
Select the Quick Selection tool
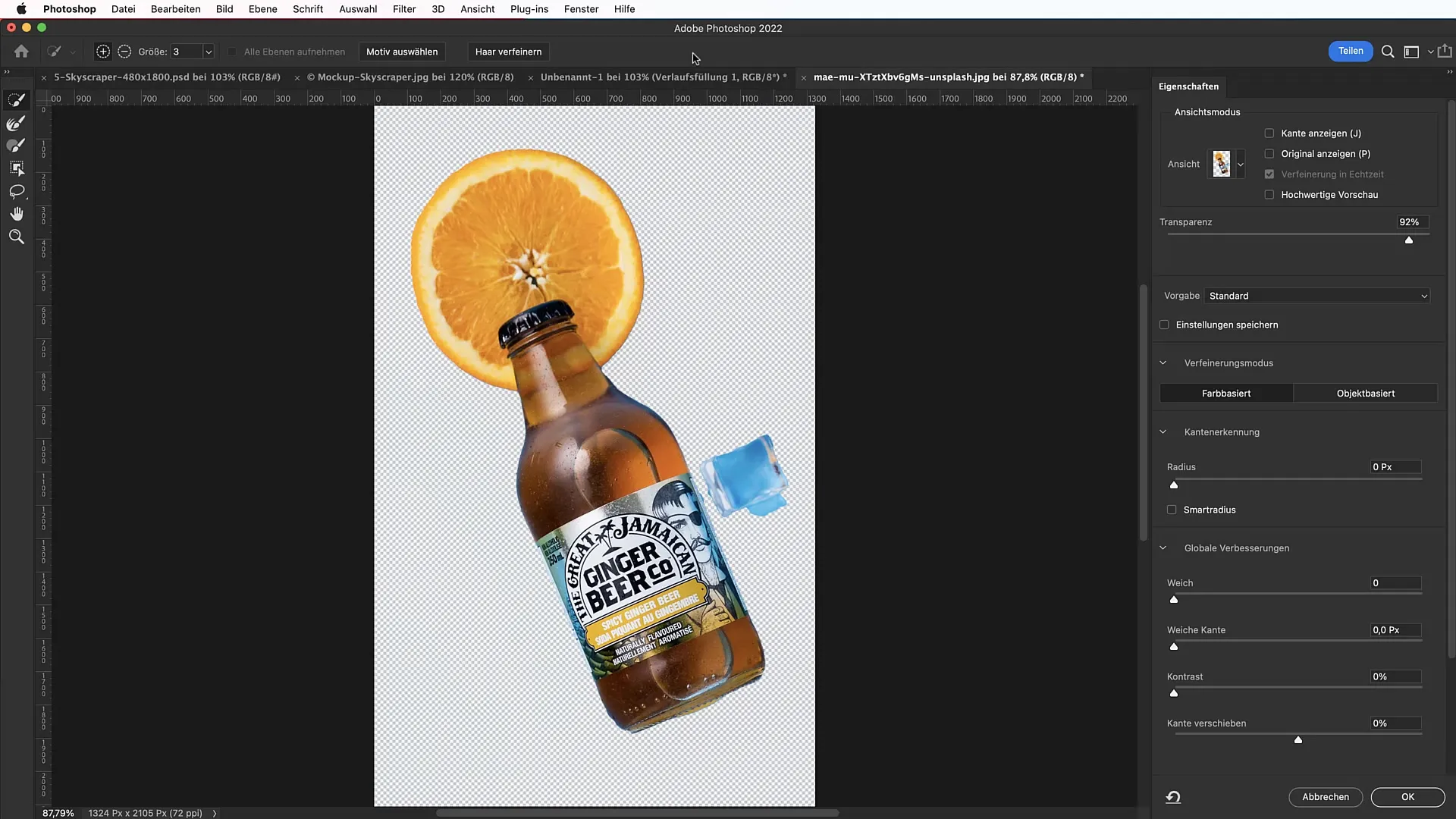click(x=17, y=100)
